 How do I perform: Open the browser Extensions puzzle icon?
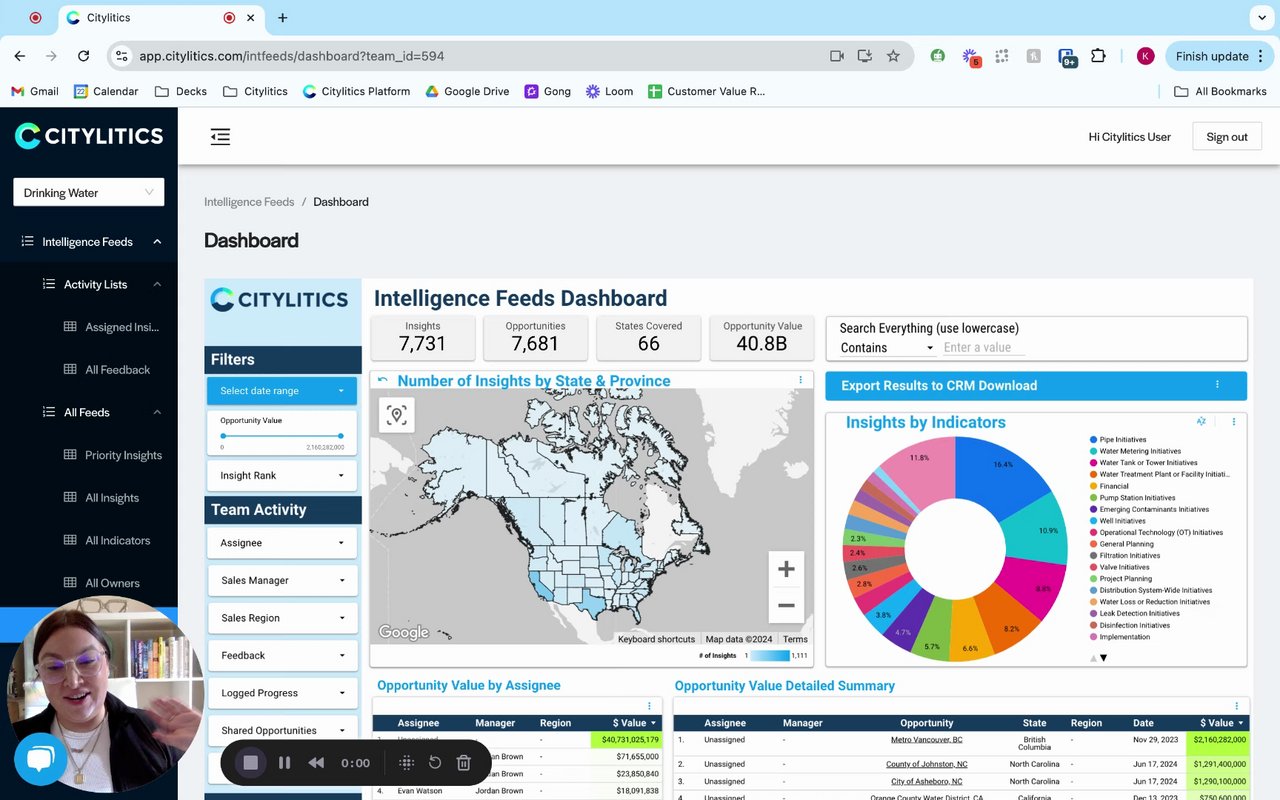[1098, 56]
